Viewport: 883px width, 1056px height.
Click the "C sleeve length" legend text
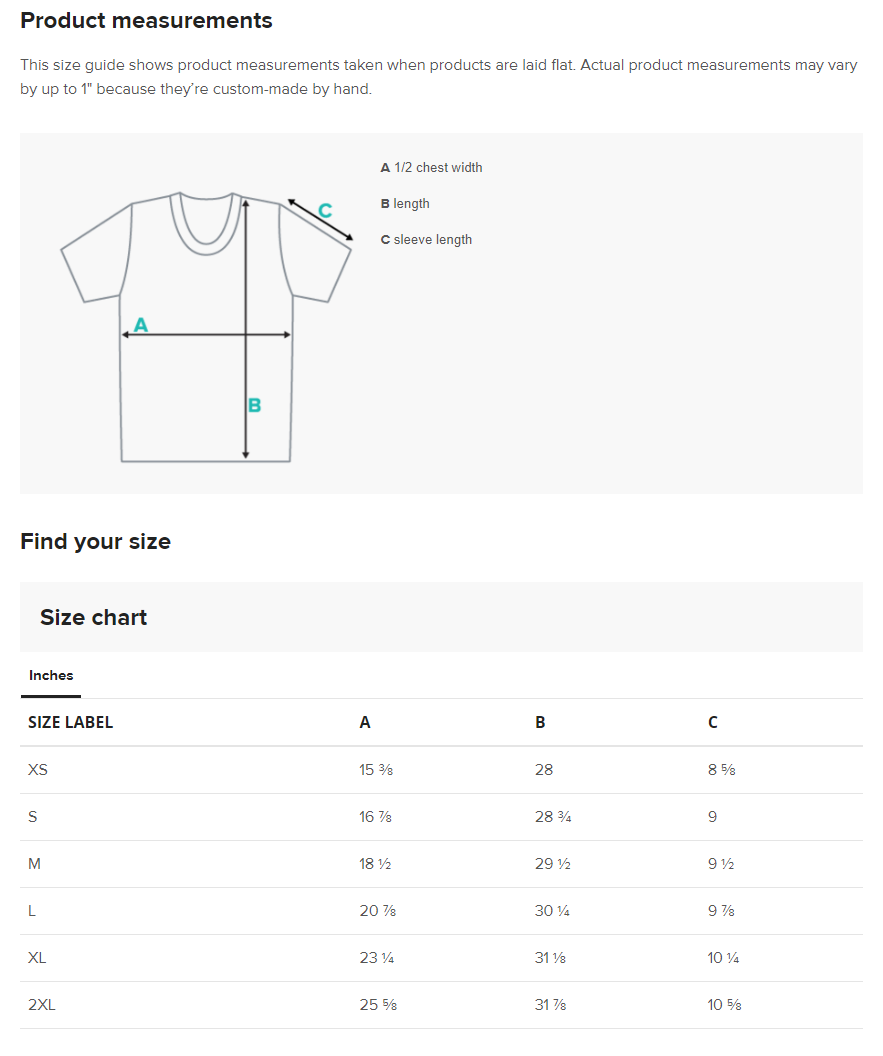tap(426, 240)
